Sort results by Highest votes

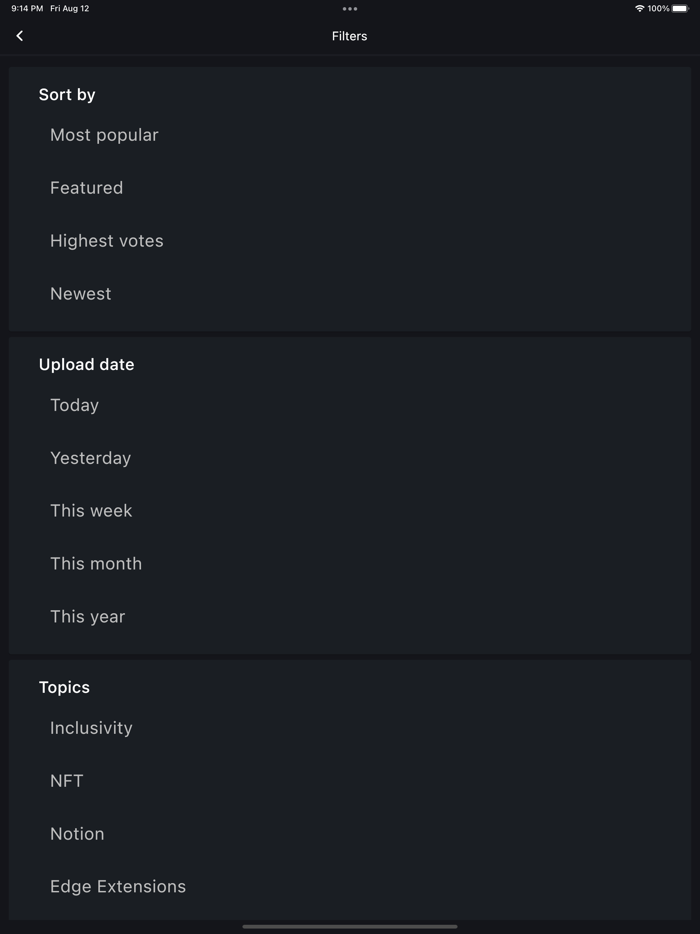(106, 240)
